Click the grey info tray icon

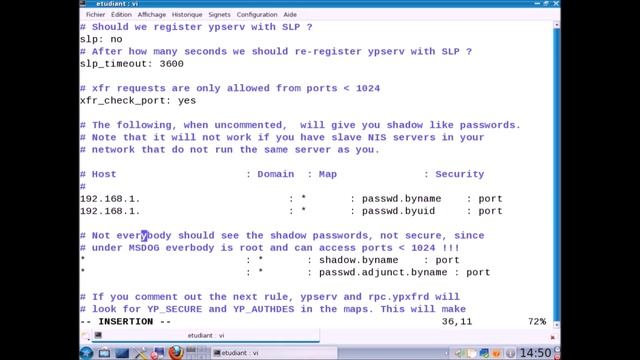[510, 353]
